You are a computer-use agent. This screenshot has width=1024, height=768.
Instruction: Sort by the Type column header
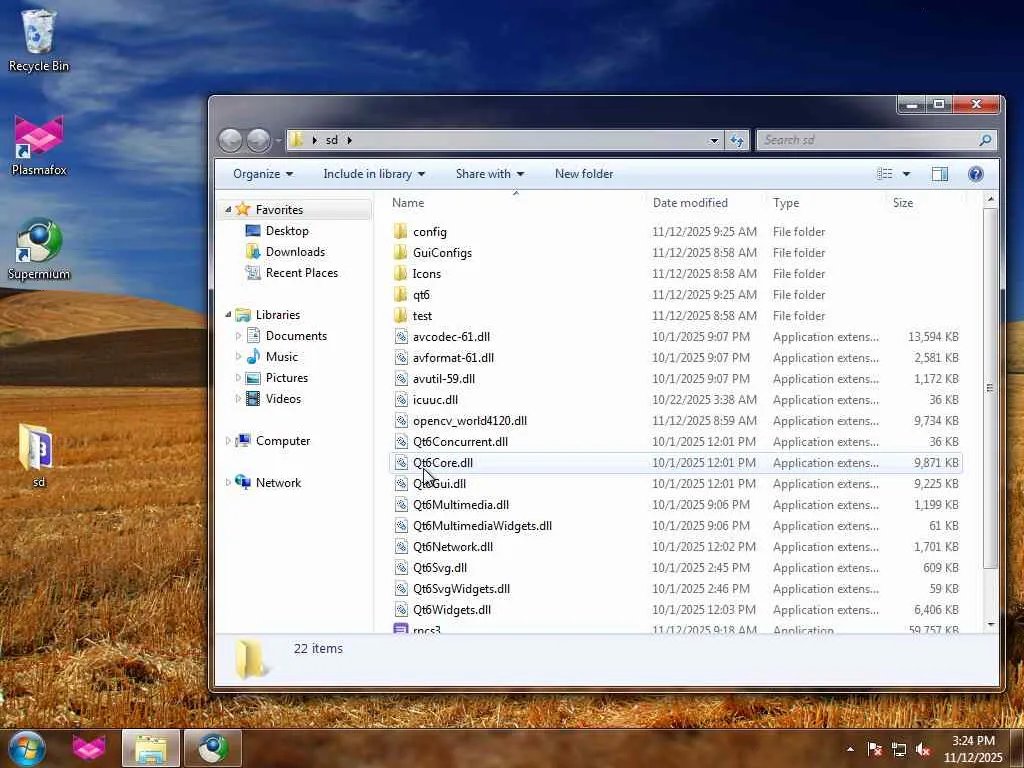click(827, 203)
